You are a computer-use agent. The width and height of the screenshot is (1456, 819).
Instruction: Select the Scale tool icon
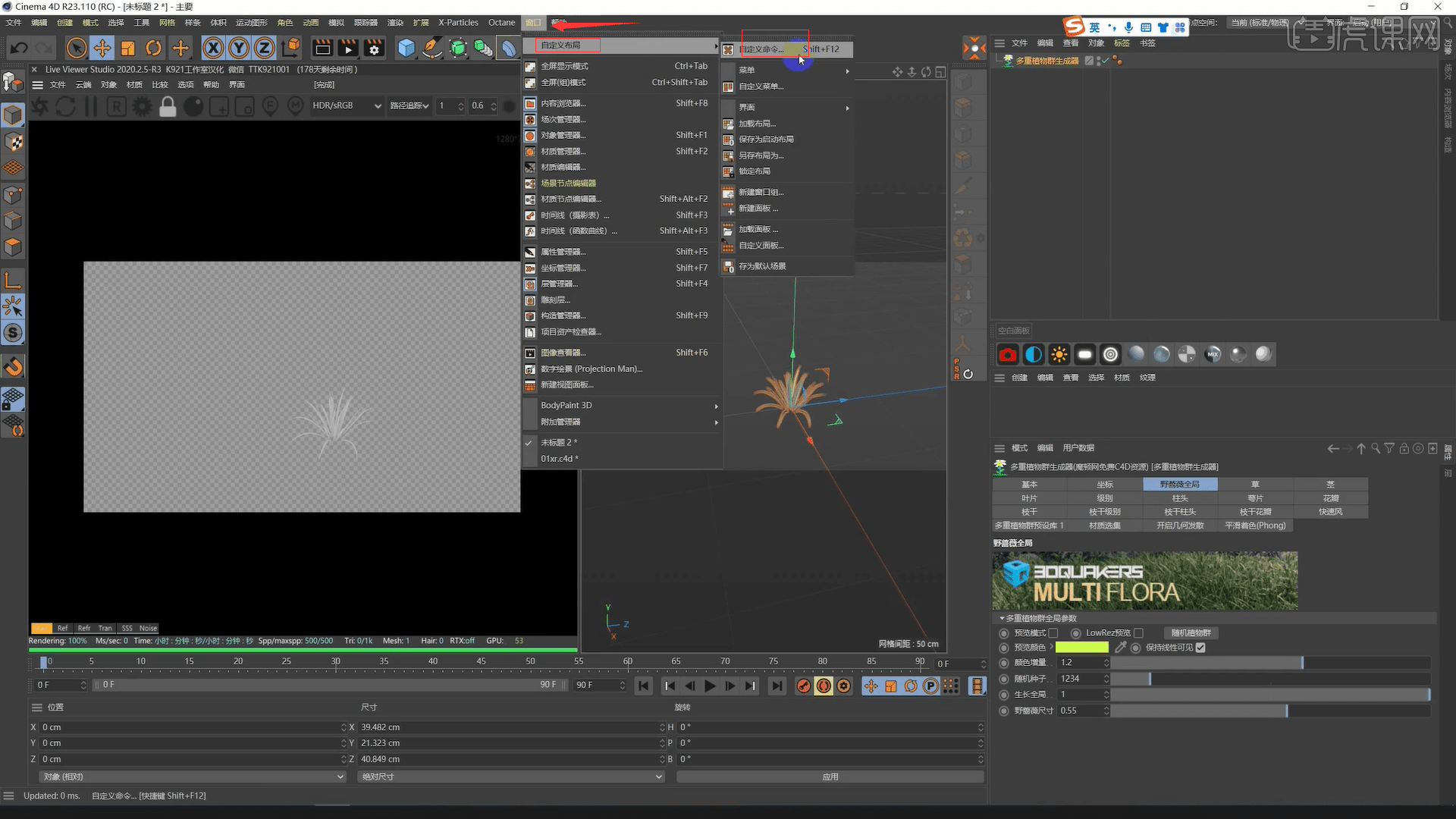click(127, 48)
